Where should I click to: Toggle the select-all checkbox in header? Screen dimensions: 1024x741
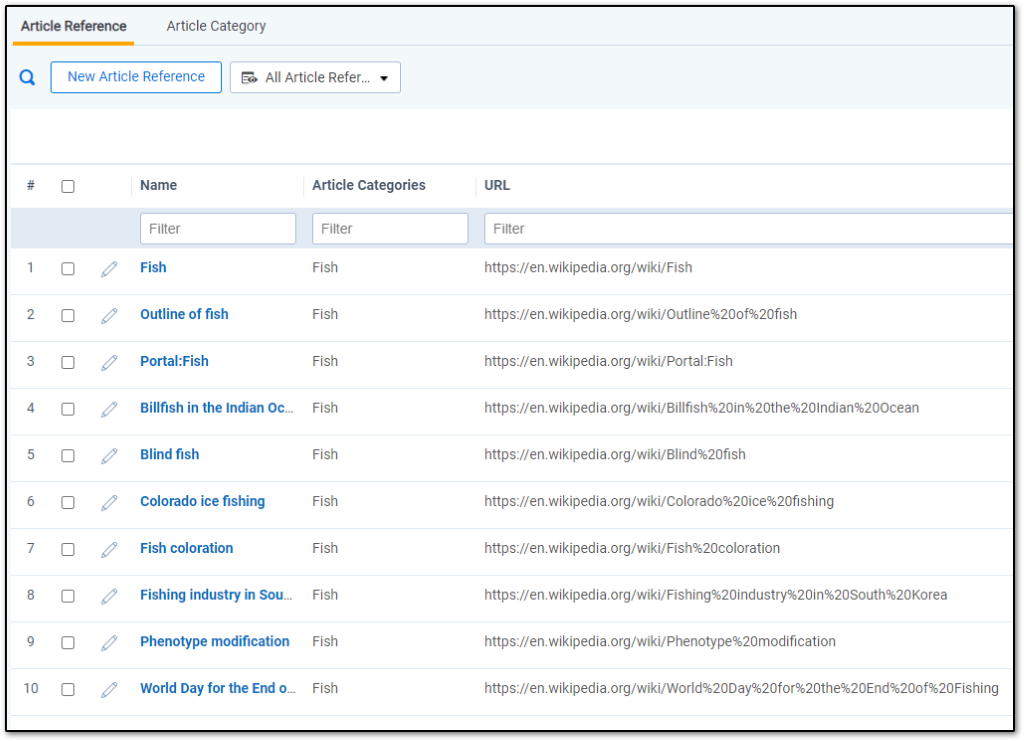(68, 186)
